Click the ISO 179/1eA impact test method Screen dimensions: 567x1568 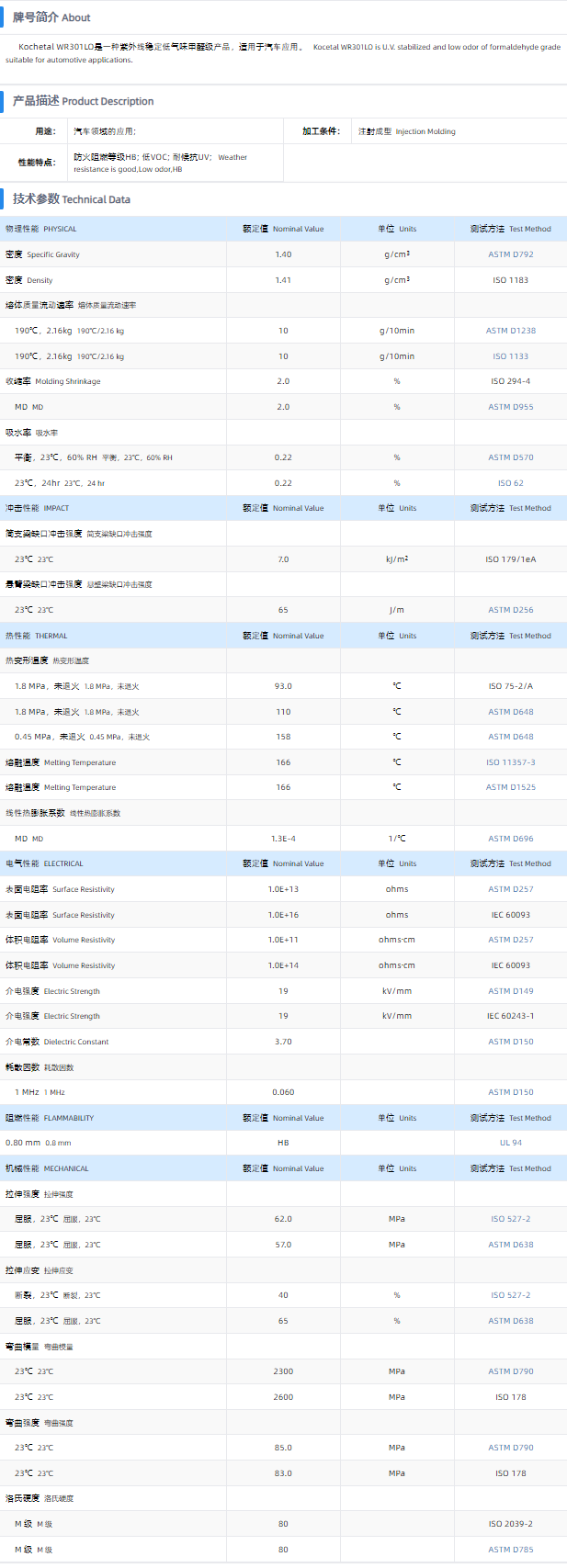click(510, 559)
